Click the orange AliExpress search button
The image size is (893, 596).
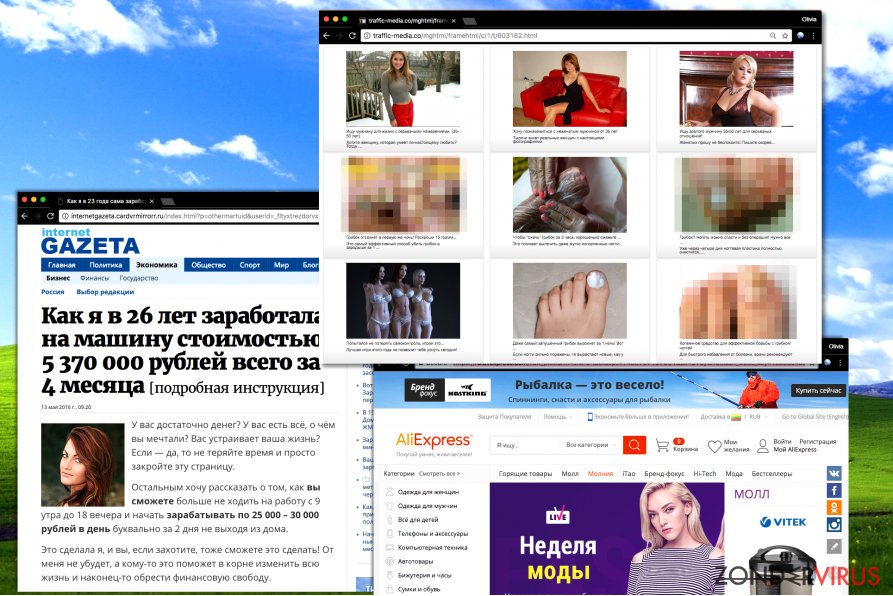click(x=634, y=445)
